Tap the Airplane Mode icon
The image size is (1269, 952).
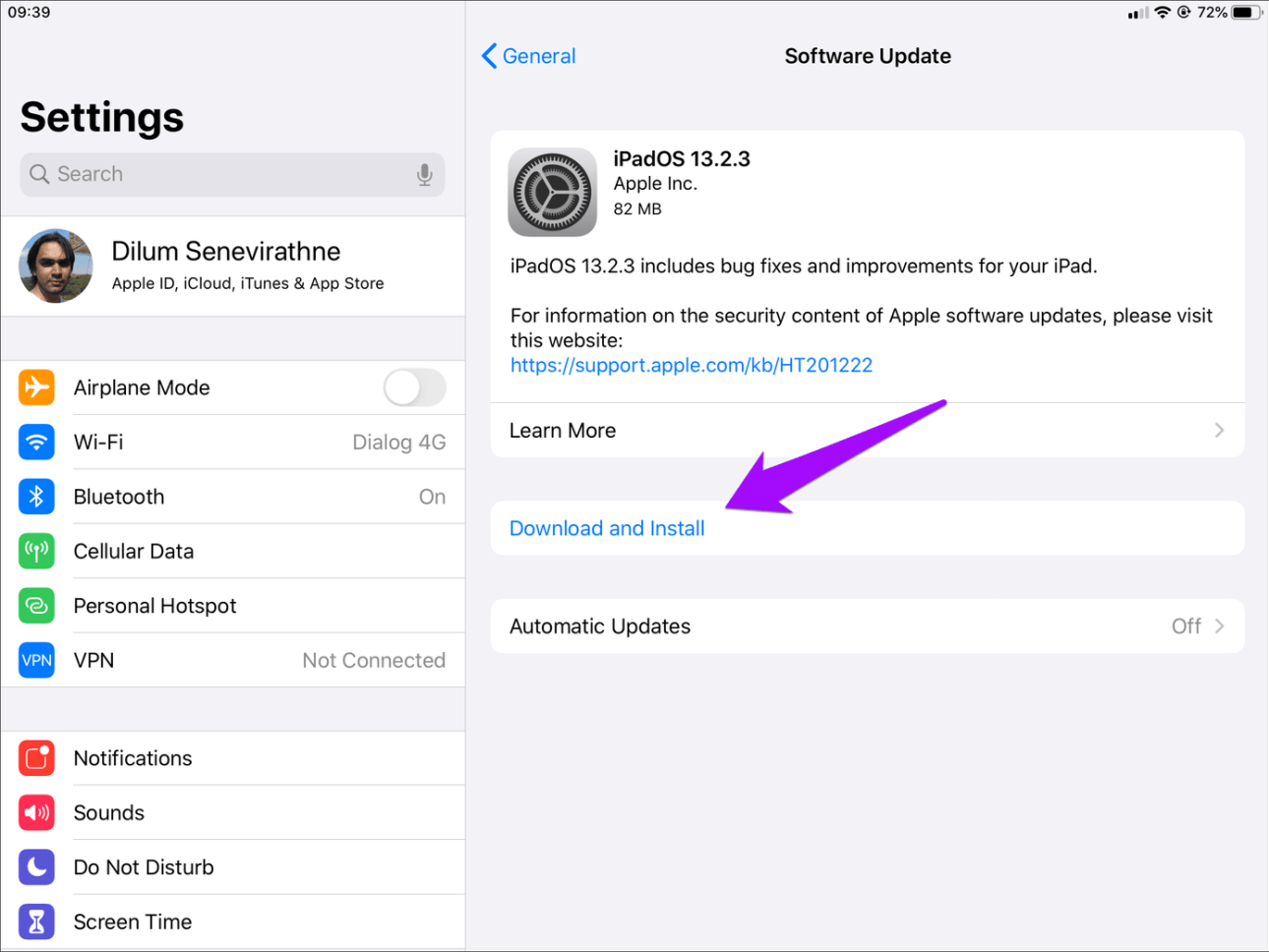click(36, 387)
